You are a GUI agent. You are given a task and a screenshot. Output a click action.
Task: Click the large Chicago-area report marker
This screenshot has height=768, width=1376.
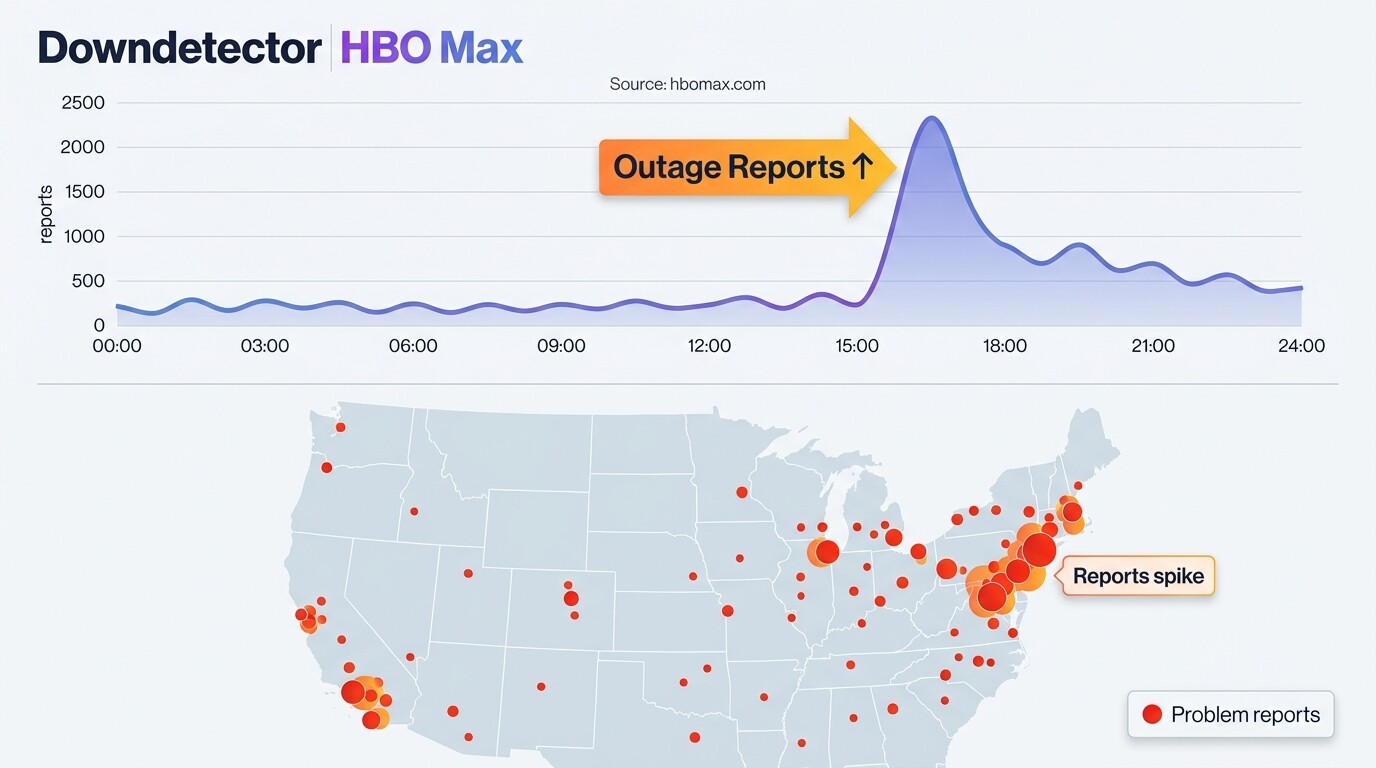click(827, 552)
